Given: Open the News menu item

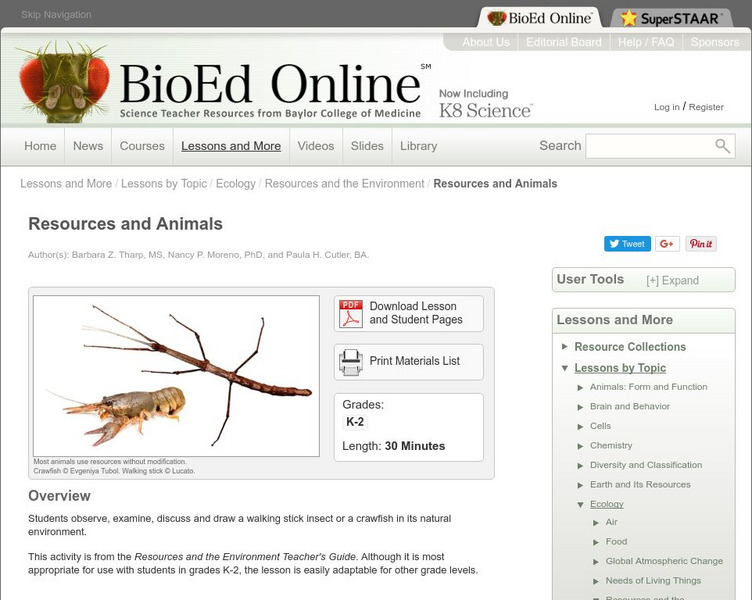Looking at the screenshot, I should pos(88,146).
